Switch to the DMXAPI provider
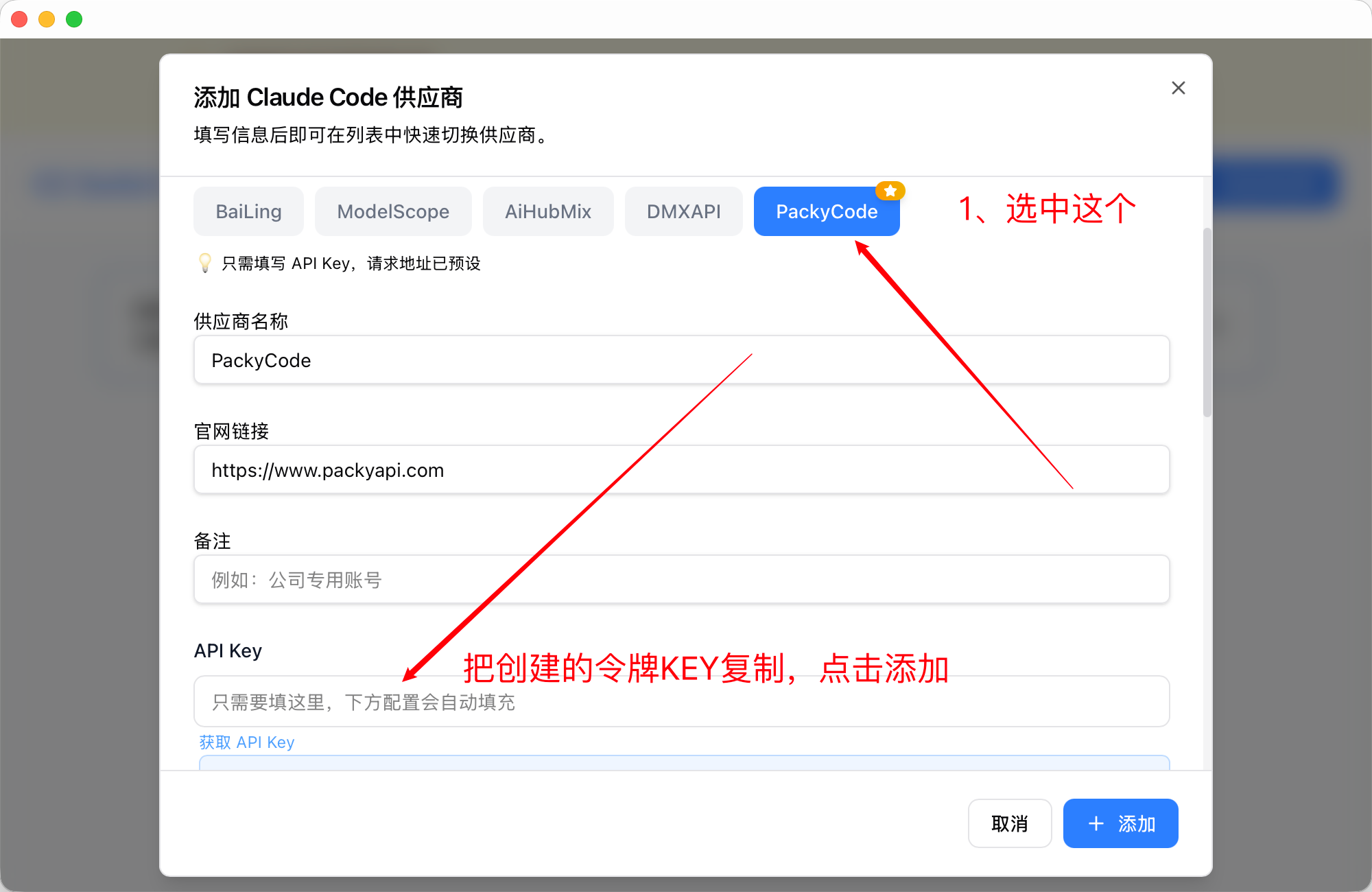 pyautogui.click(x=683, y=211)
